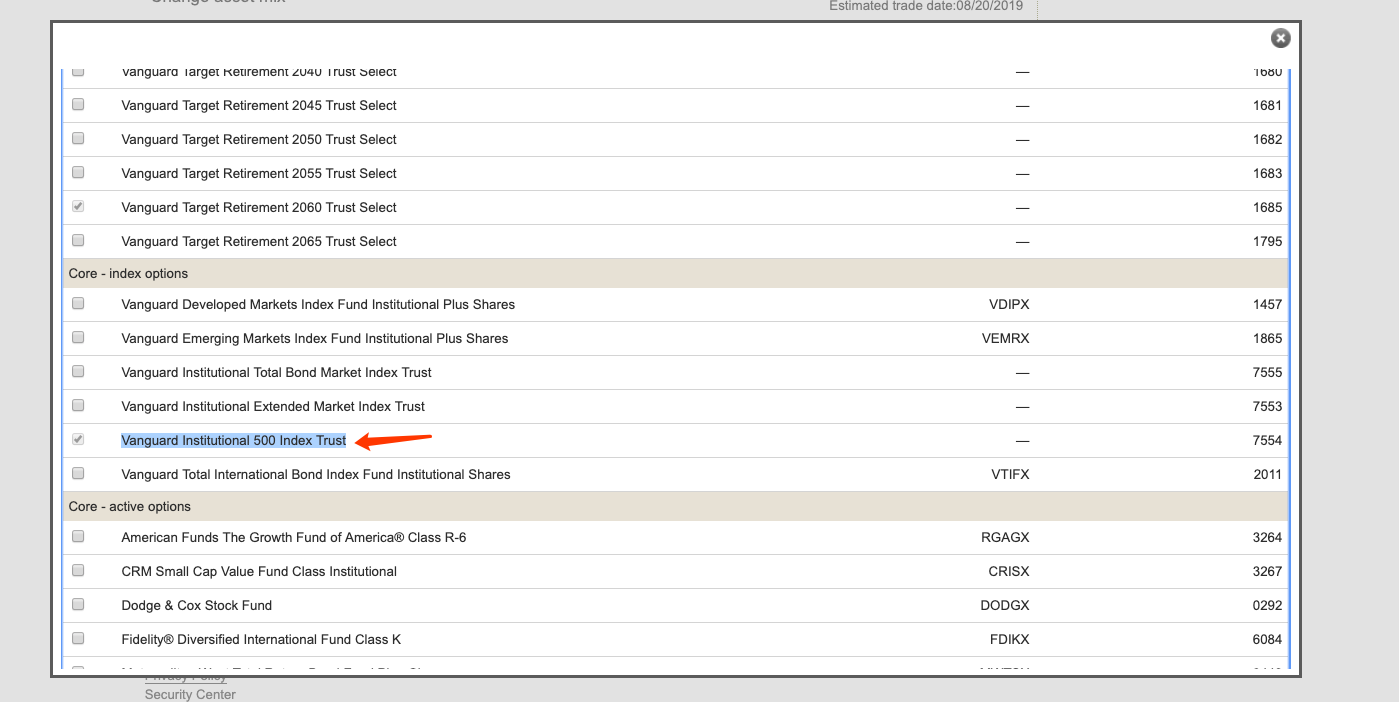The height and width of the screenshot is (702, 1399).
Task: Check Vanguard Target Retirement 2065 Trust Select
Action: pos(78,240)
